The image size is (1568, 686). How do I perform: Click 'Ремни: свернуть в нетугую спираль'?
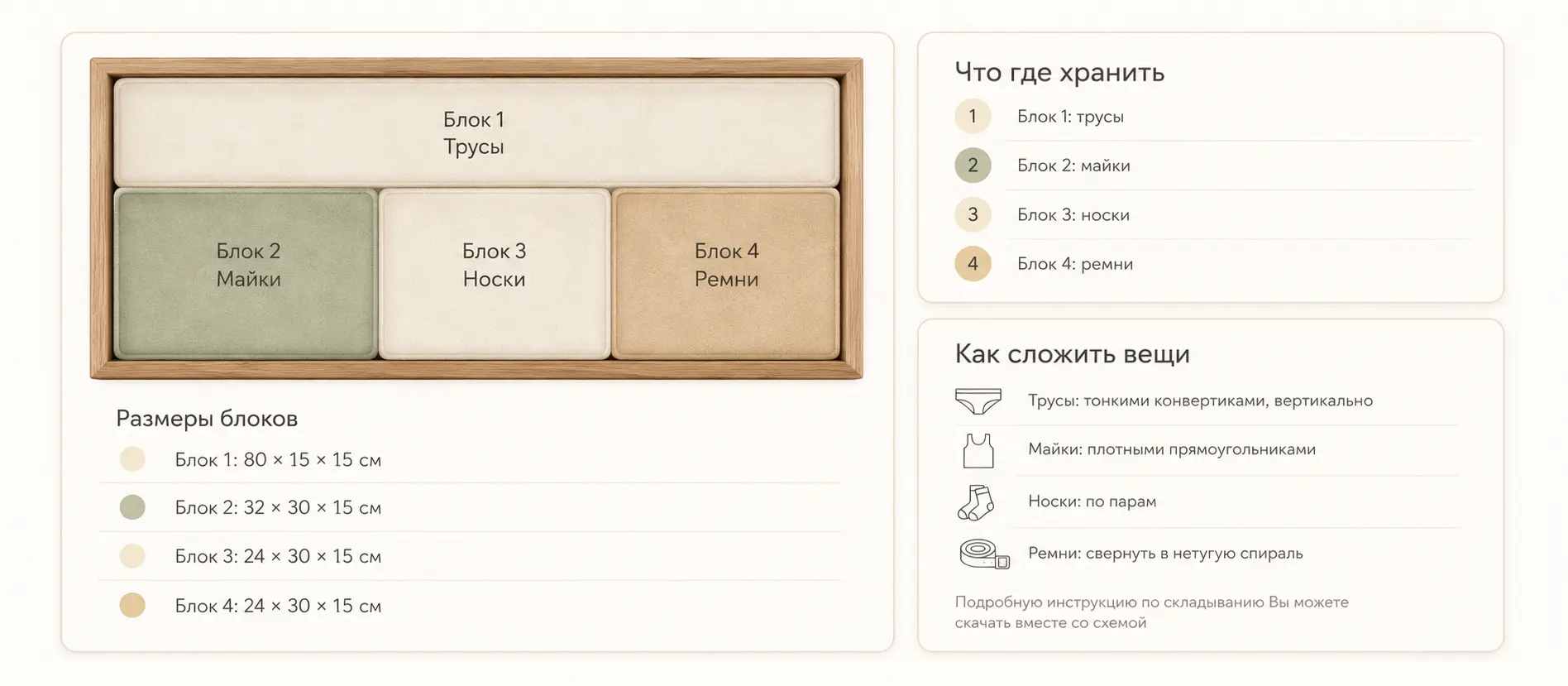click(1165, 554)
